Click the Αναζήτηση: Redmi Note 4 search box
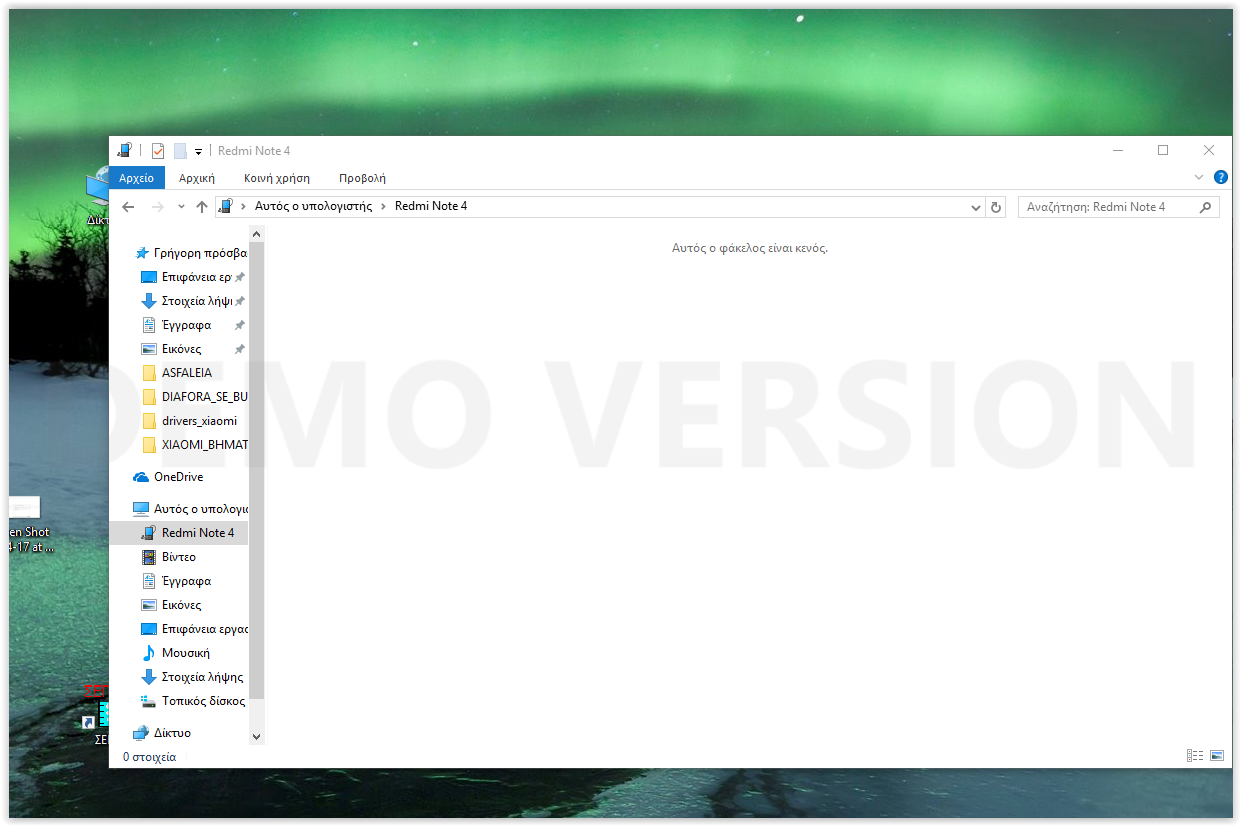Screen dimensions: 1241x826 click(x=1108, y=207)
